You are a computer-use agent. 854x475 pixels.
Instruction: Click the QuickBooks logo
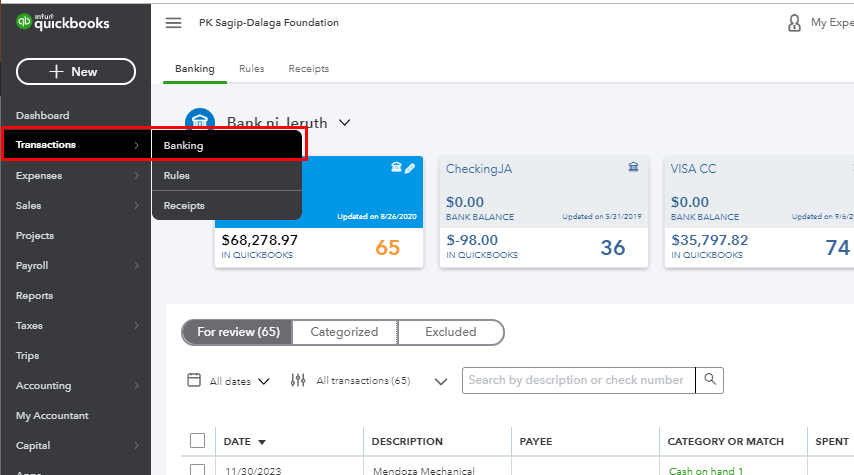coord(63,22)
